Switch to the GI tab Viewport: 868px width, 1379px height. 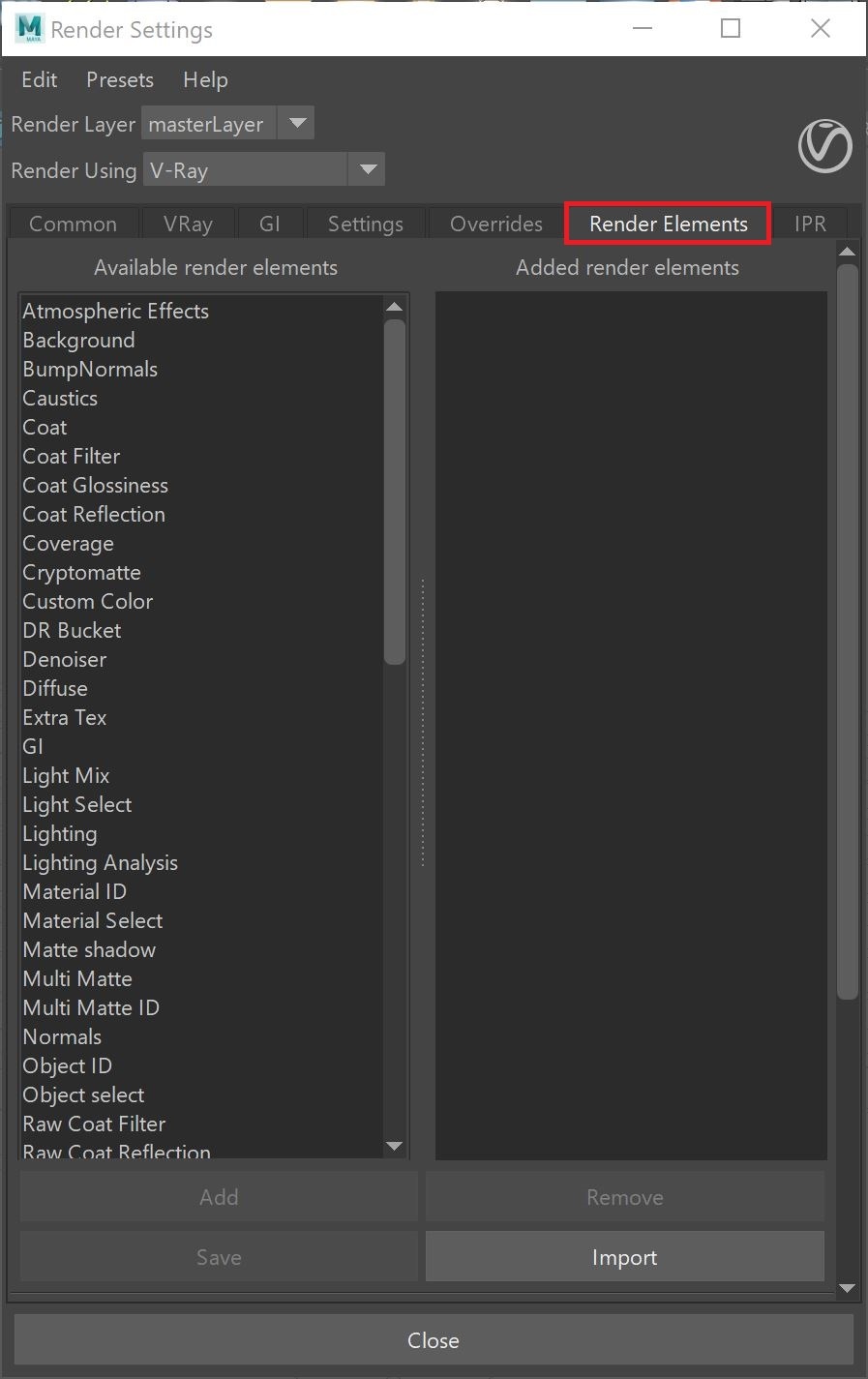270,224
